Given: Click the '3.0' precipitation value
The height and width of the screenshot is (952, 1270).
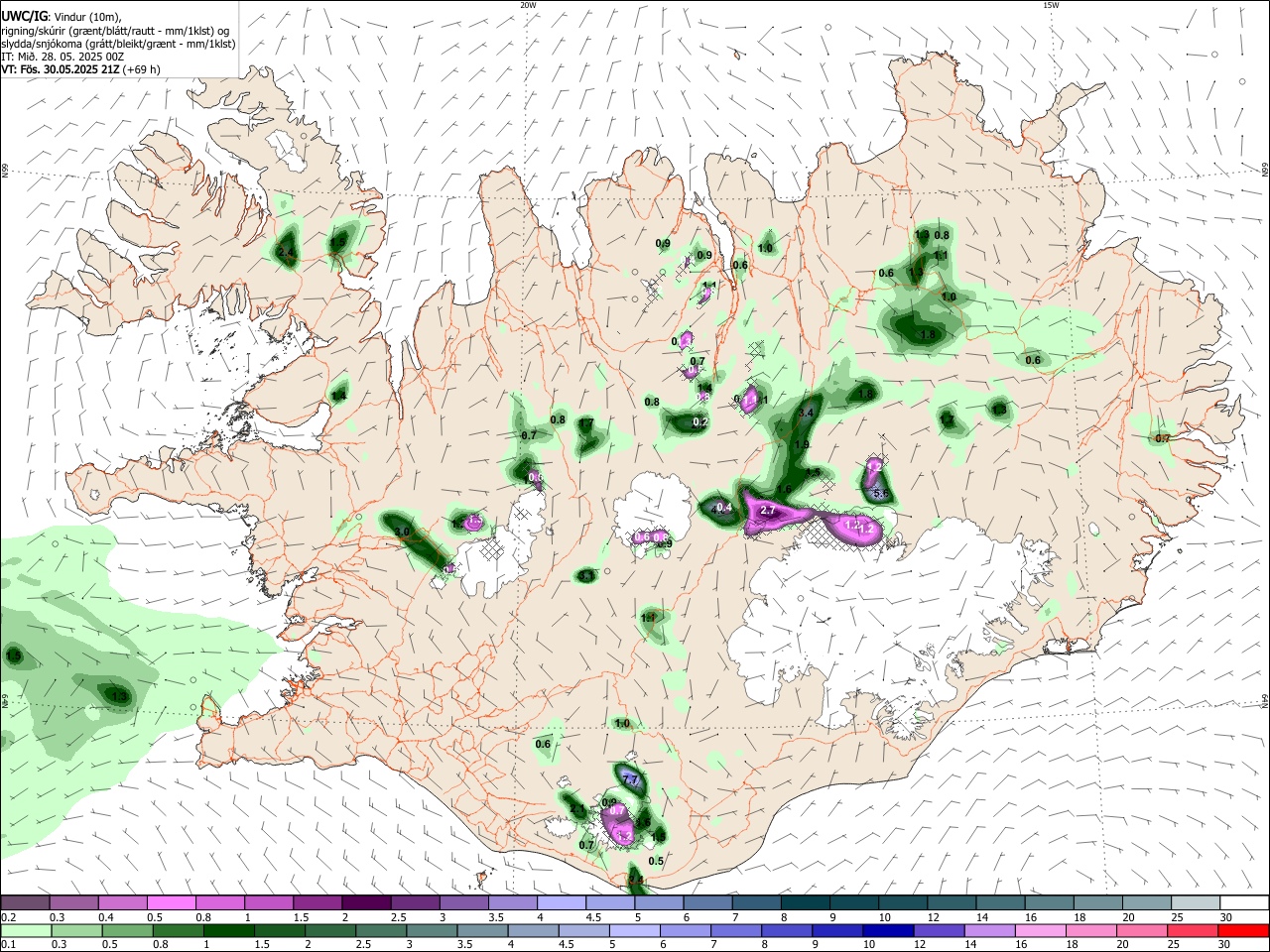Looking at the screenshot, I should pyautogui.click(x=402, y=532).
